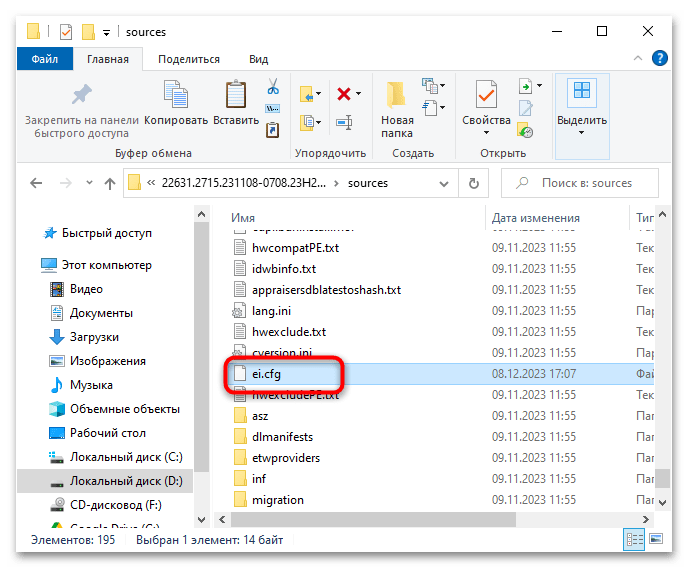Click the Open file icon in ribbon
The height and width of the screenshot is (568, 688).
(525, 86)
